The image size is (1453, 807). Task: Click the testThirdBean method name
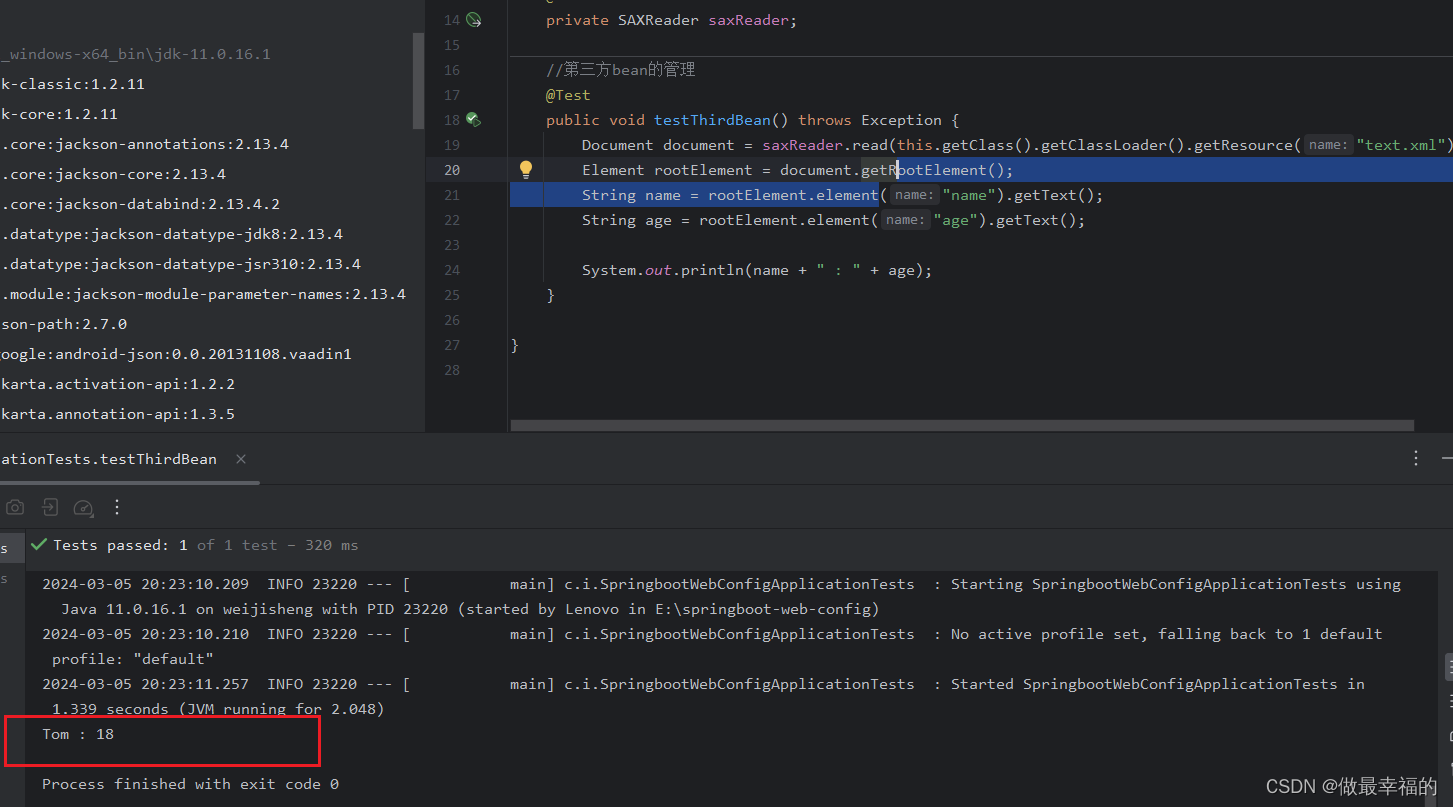point(712,120)
